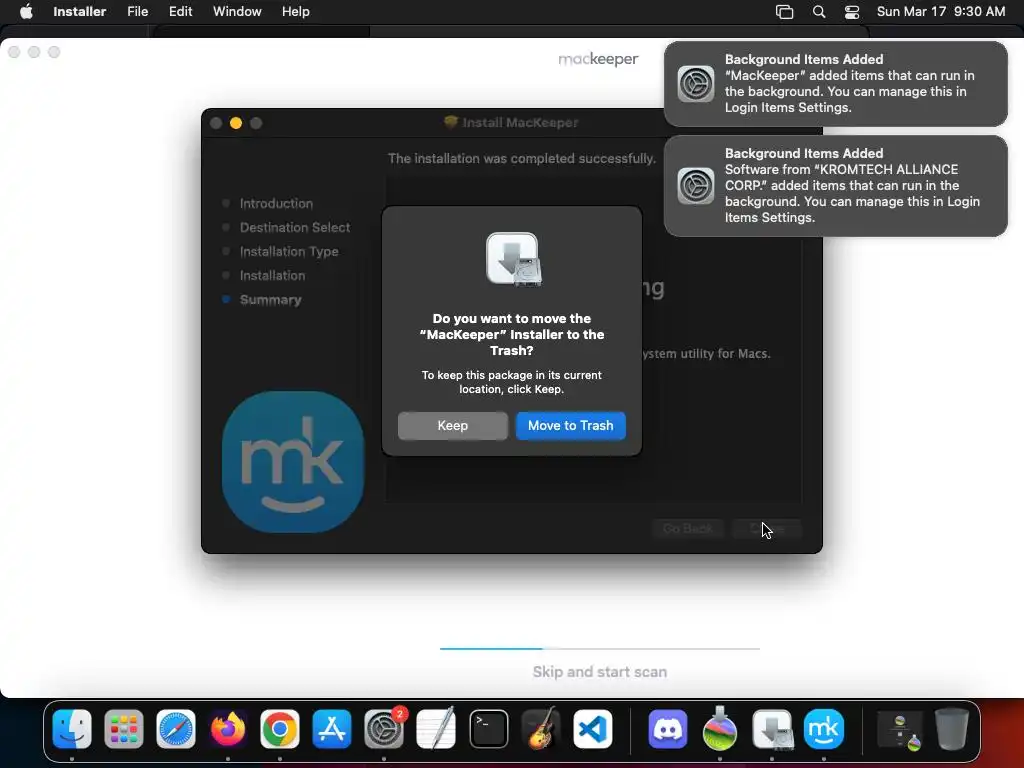This screenshot has height=768, width=1024.
Task: Open TextEdit from the Dock
Action: tap(436, 729)
